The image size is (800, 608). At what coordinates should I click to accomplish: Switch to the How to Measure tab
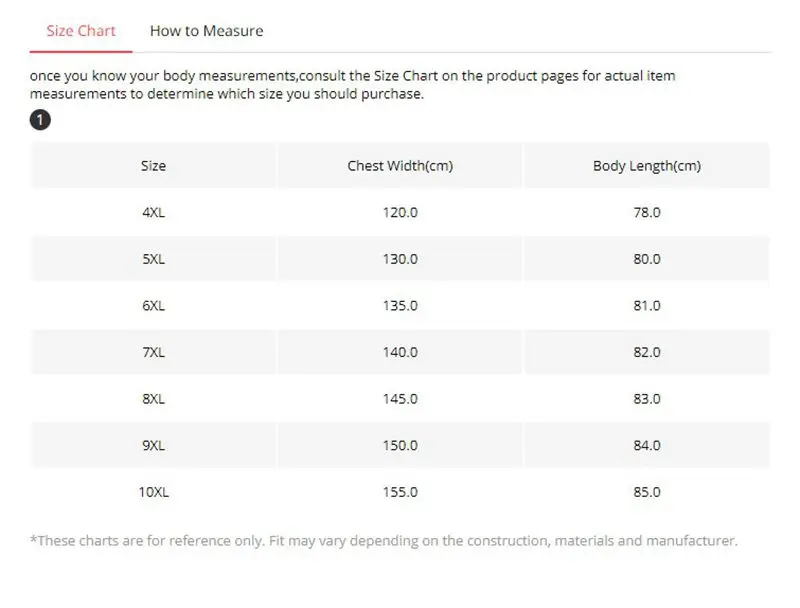pos(206,31)
